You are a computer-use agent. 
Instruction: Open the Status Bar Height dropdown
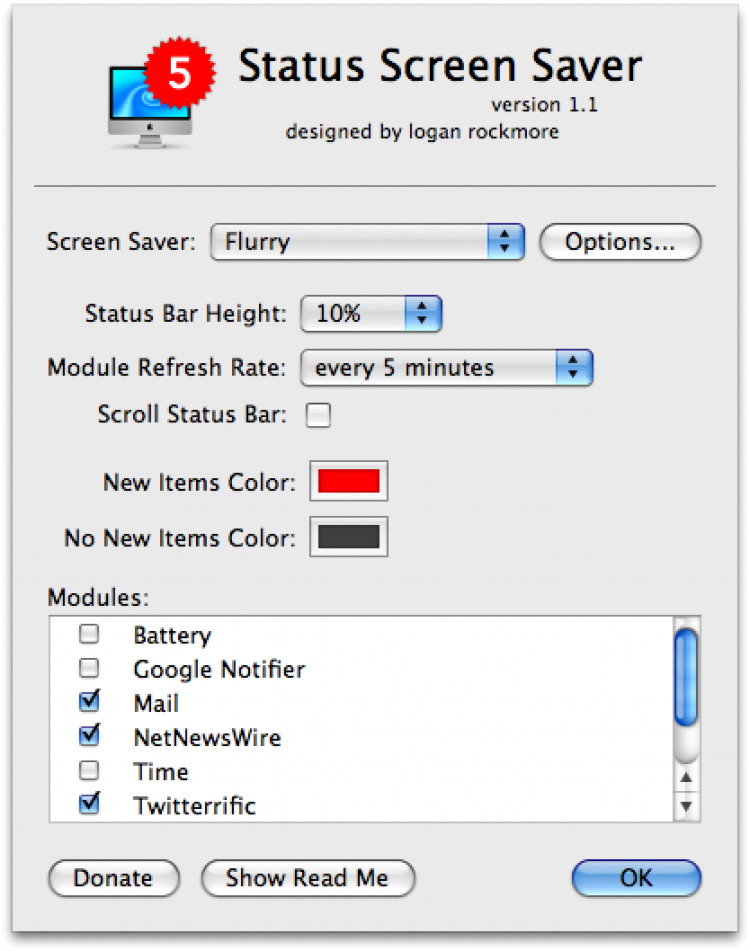(370, 314)
